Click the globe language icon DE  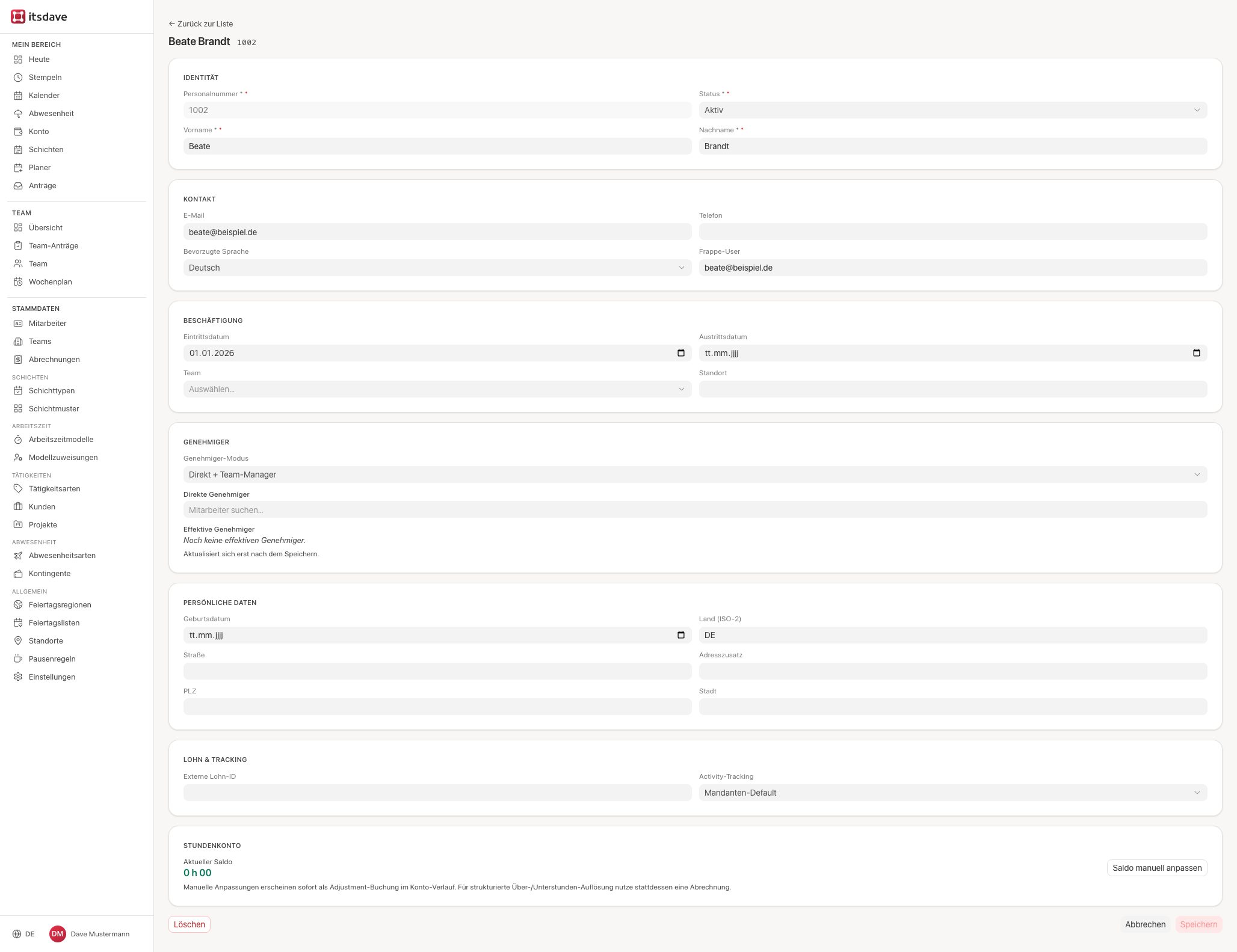17,934
